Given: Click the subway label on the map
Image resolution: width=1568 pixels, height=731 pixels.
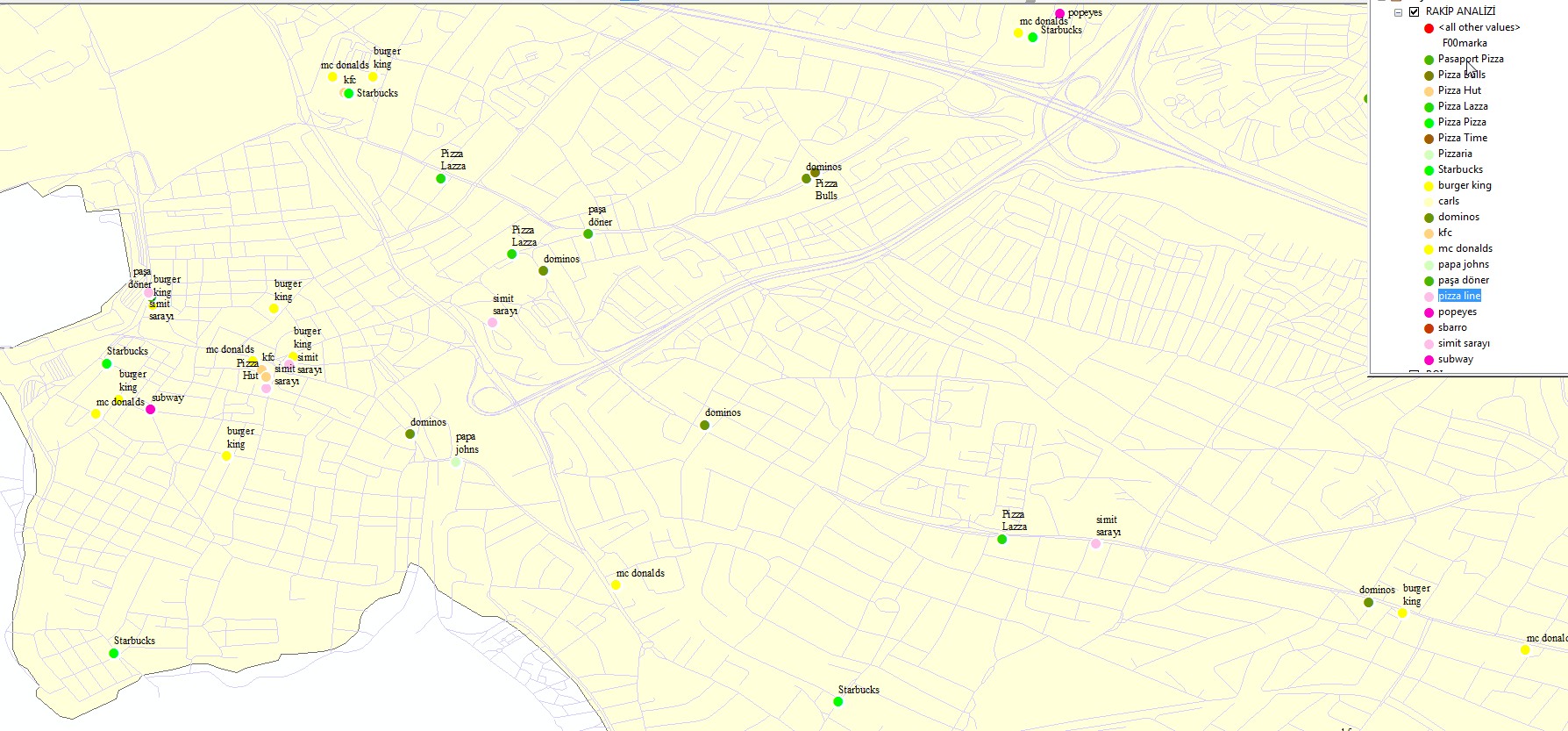Looking at the screenshot, I should (x=167, y=398).
